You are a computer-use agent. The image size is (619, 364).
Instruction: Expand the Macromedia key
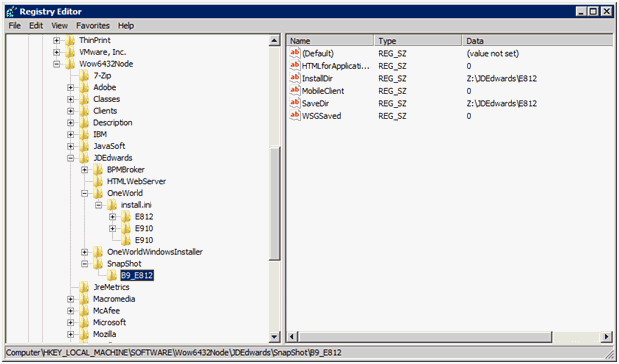(x=71, y=299)
